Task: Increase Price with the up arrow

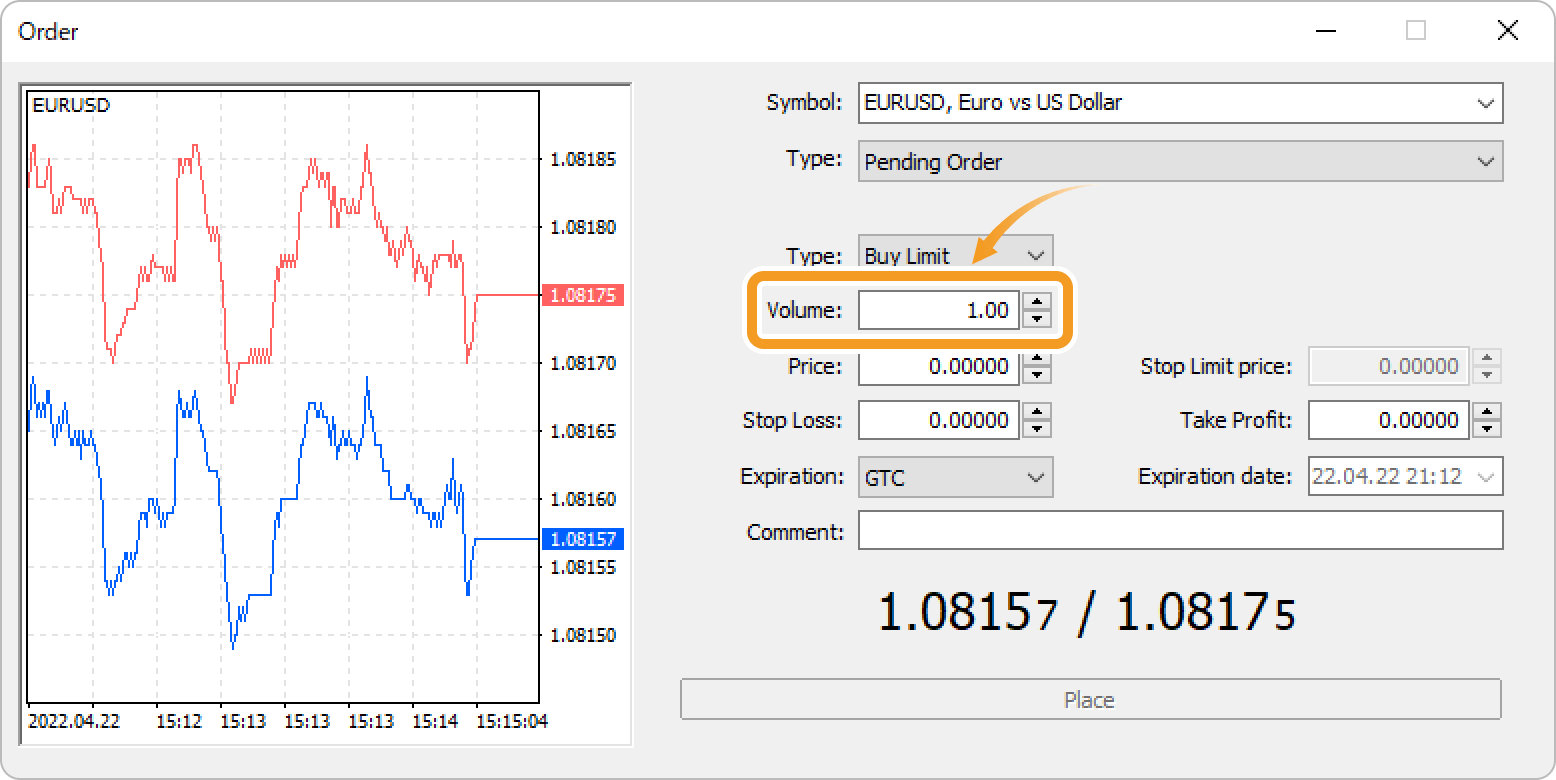Action: [1038, 358]
